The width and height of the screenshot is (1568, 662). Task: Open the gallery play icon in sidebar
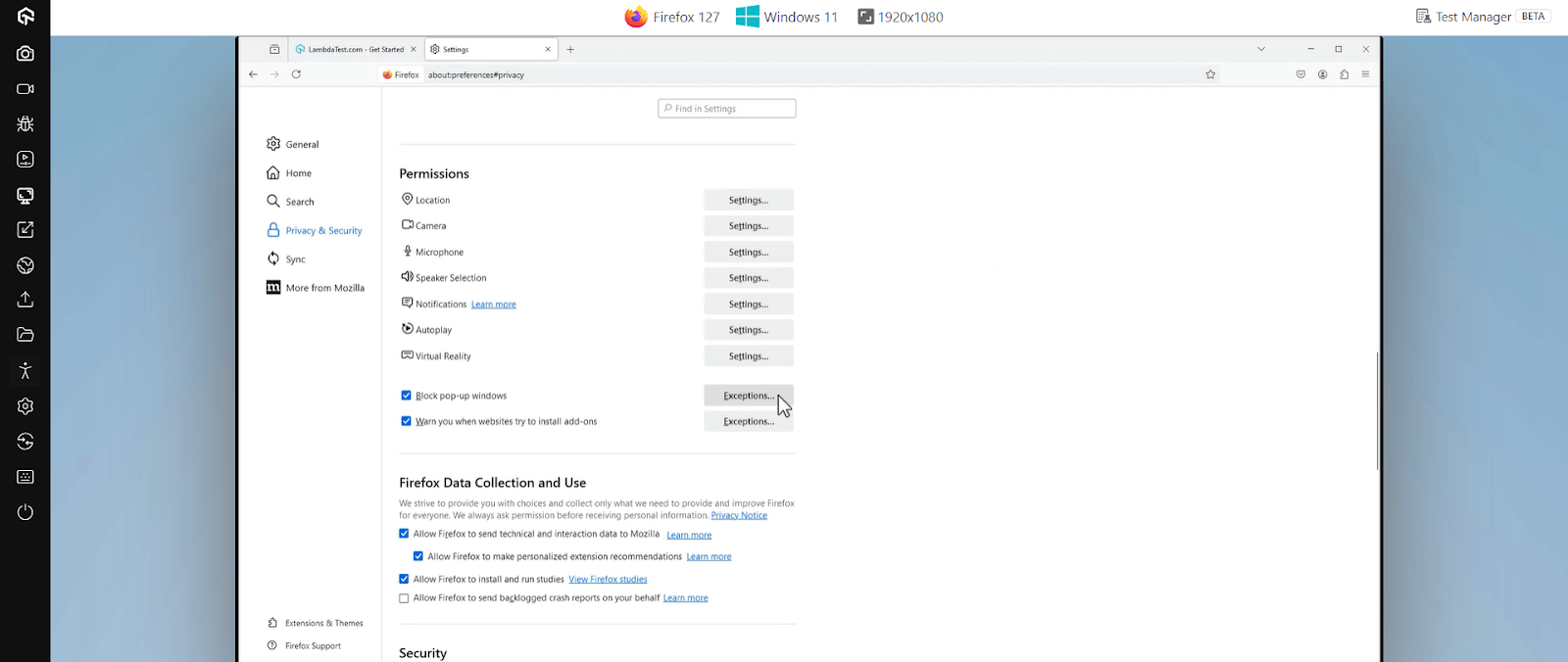(25, 160)
